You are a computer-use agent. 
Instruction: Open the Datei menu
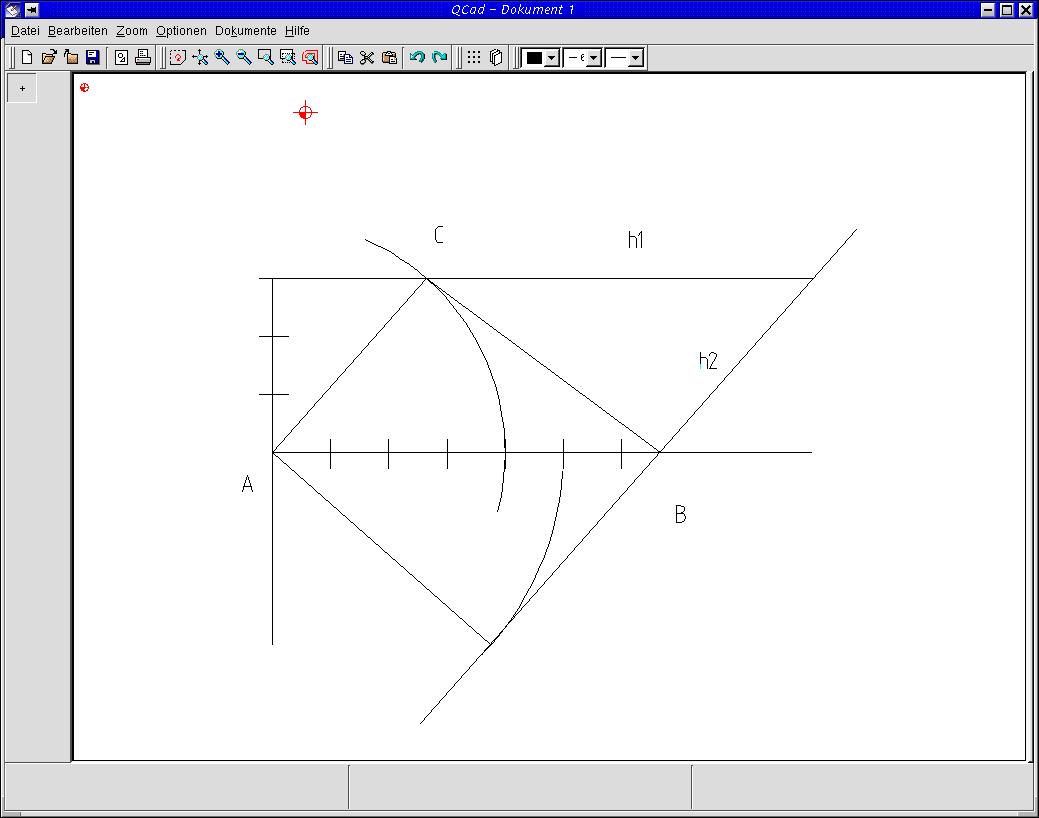coord(25,31)
